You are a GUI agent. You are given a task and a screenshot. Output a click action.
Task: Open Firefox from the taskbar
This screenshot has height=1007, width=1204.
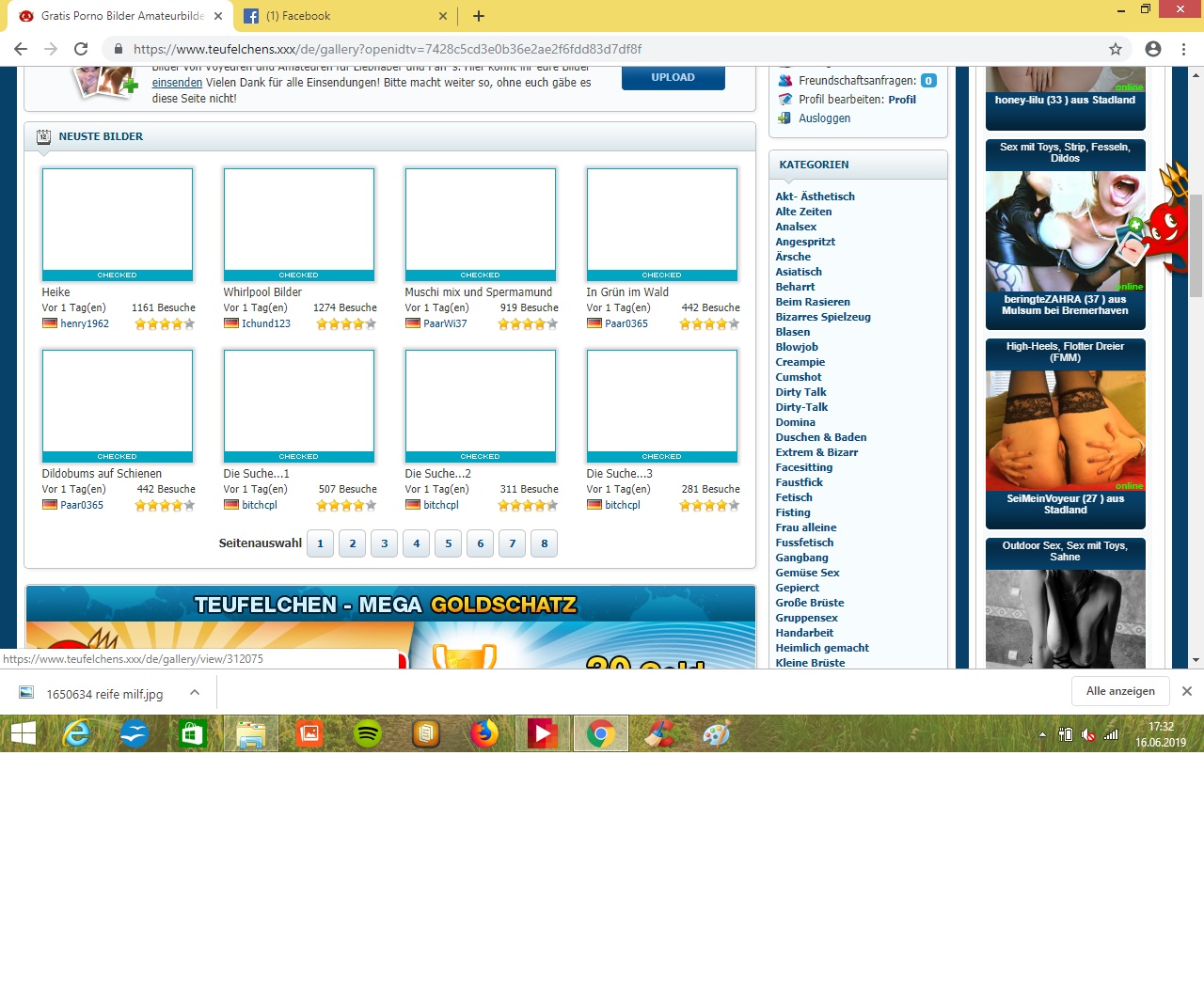click(x=484, y=733)
